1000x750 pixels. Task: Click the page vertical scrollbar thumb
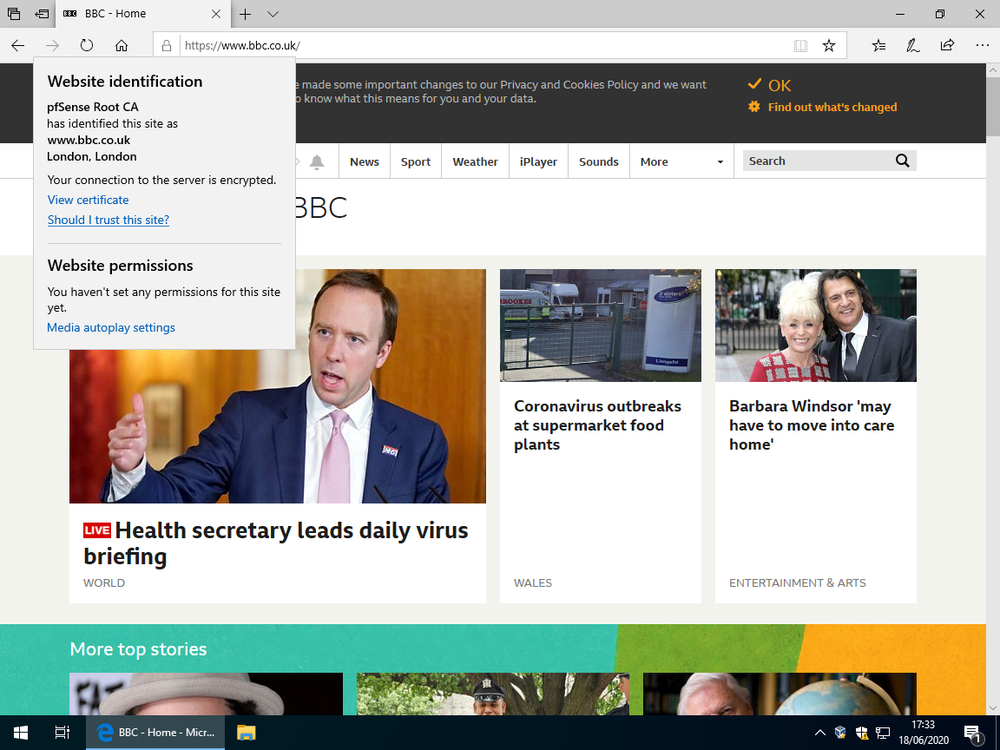993,106
